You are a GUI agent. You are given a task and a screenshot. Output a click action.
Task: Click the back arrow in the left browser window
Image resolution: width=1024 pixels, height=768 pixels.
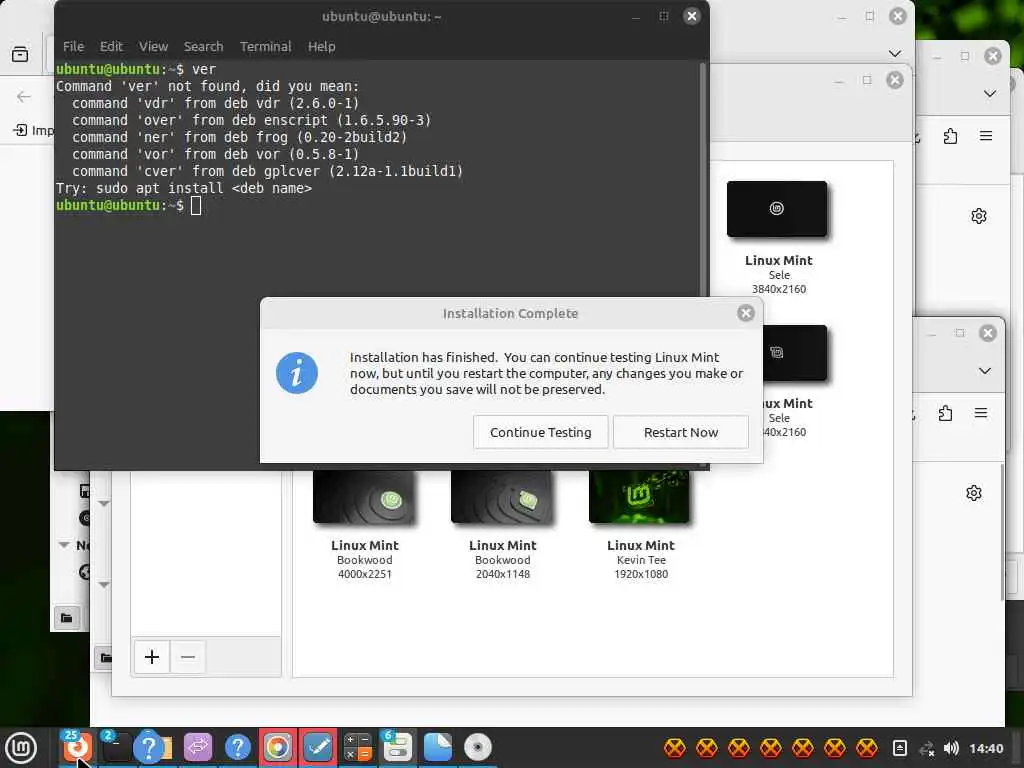24,97
